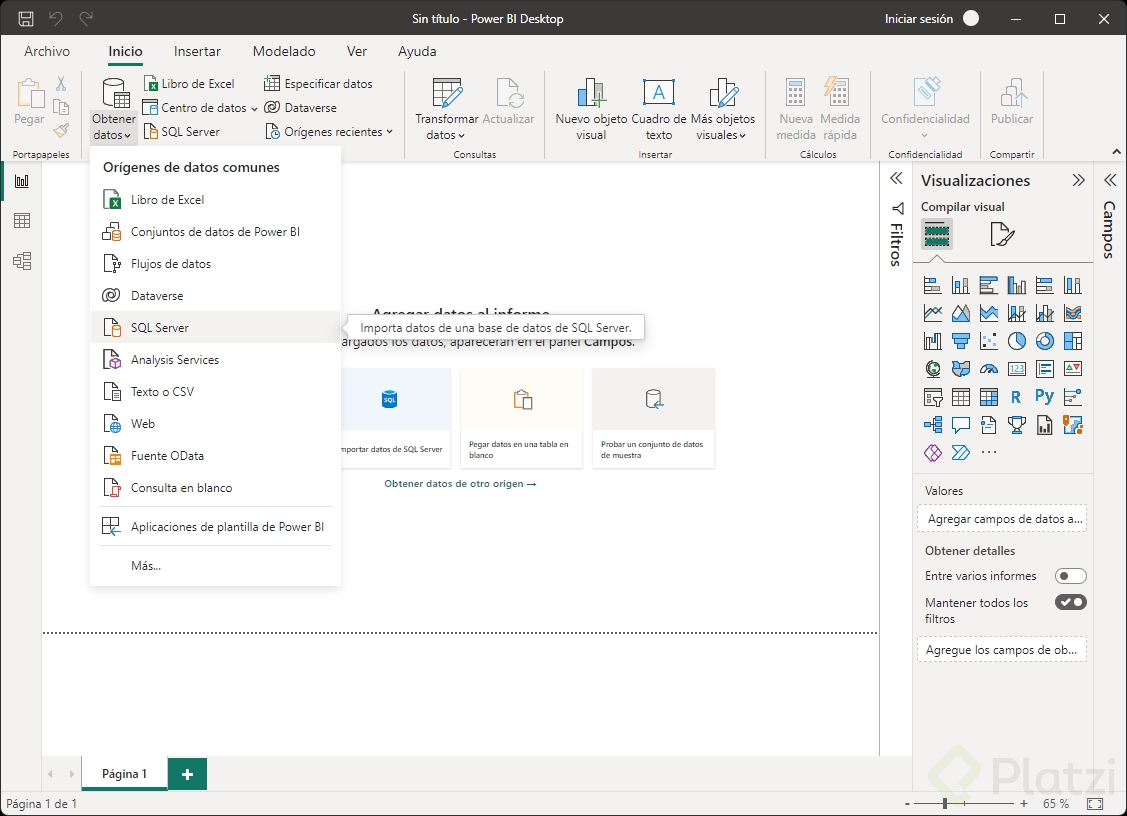This screenshot has width=1127, height=816.
Task: Switch to the Modelado tab
Action: [284, 51]
